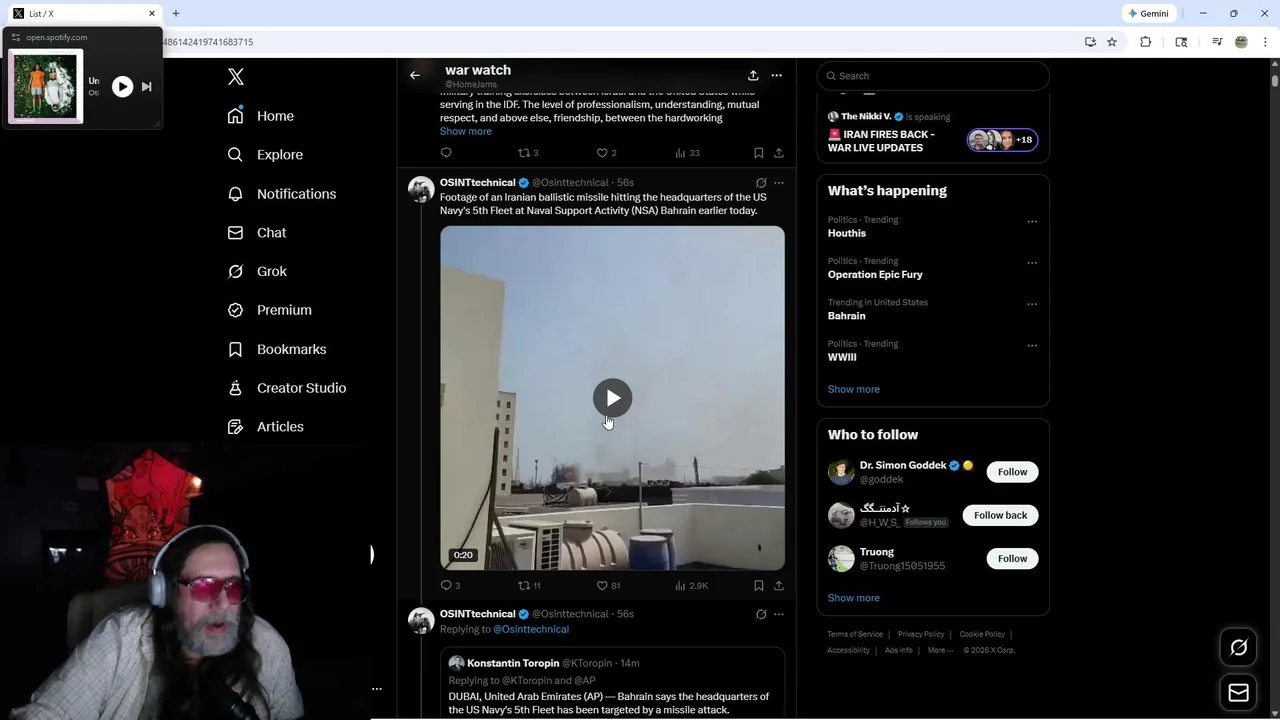Skip to next Spotify track
This screenshot has height=720, width=1280.
(x=147, y=87)
